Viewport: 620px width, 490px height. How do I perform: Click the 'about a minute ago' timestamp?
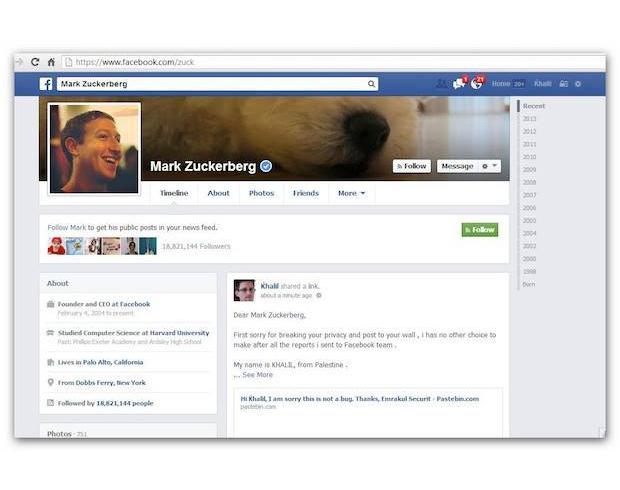286,295
